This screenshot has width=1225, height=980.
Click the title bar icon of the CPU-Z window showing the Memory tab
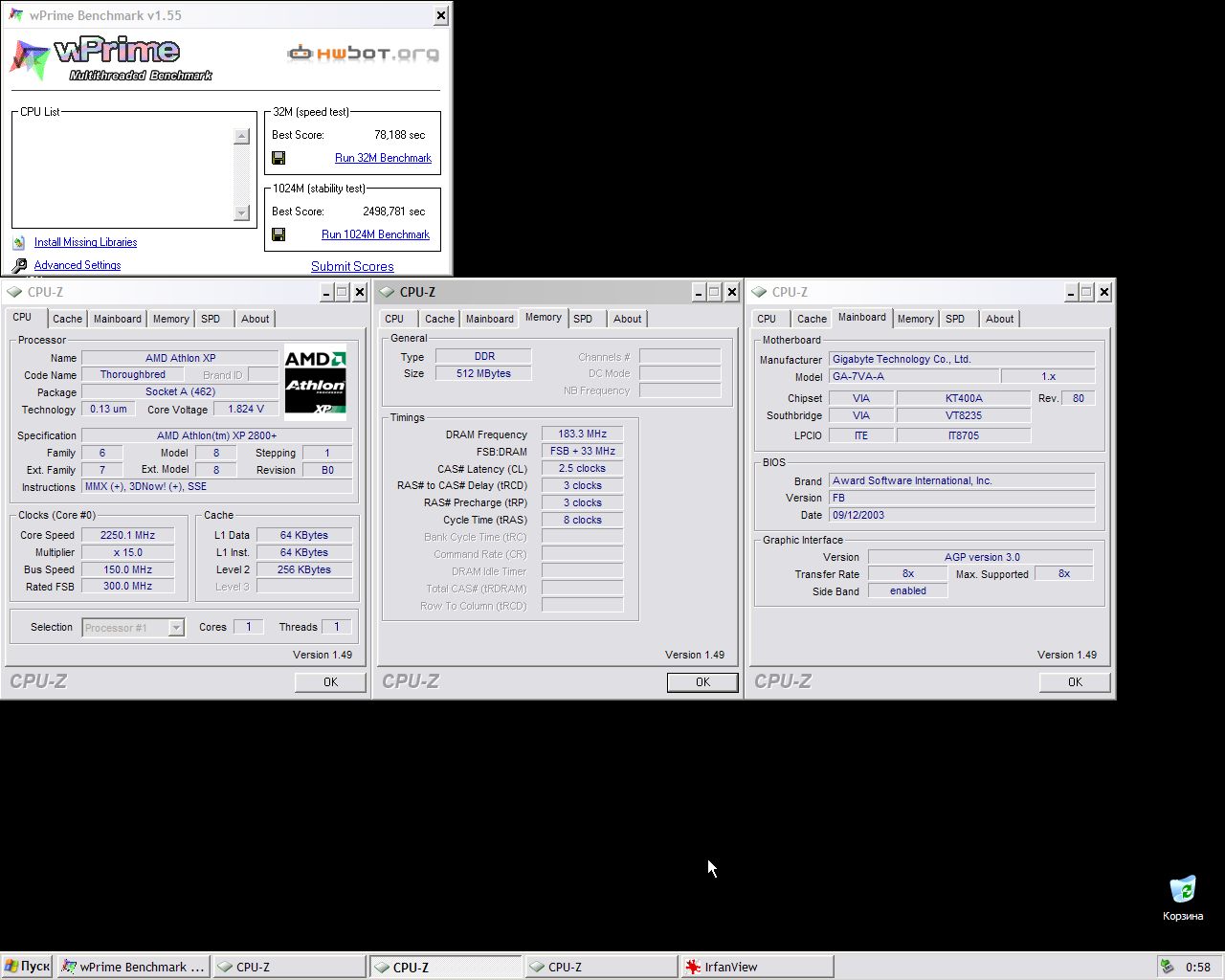pos(387,292)
